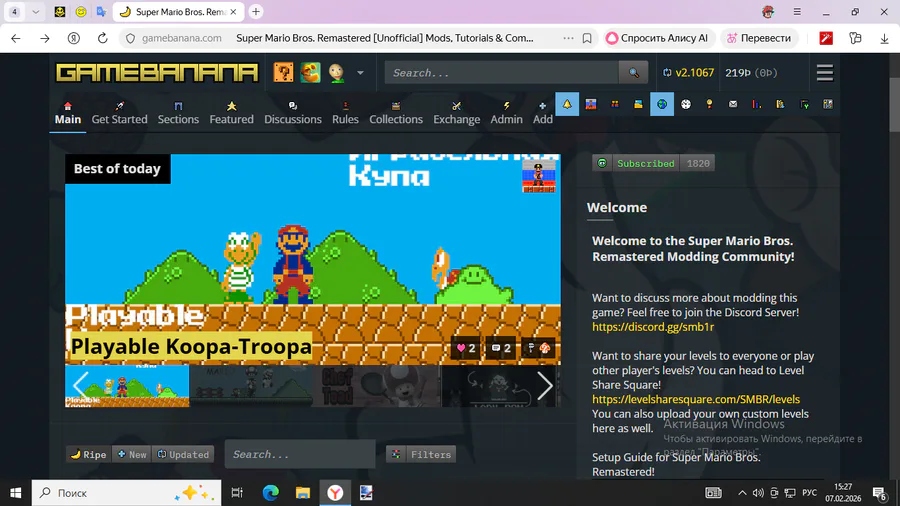Viewport: 900px width, 506px height.
Task: Show hidden system tray icons
Action: click(x=742, y=493)
